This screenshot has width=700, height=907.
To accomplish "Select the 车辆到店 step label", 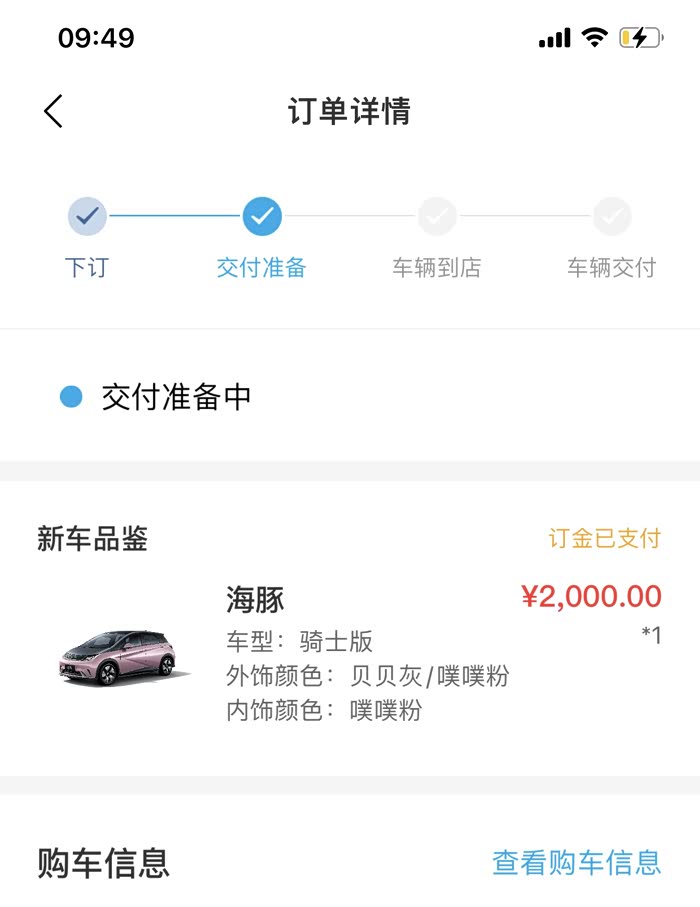I will (x=437, y=268).
